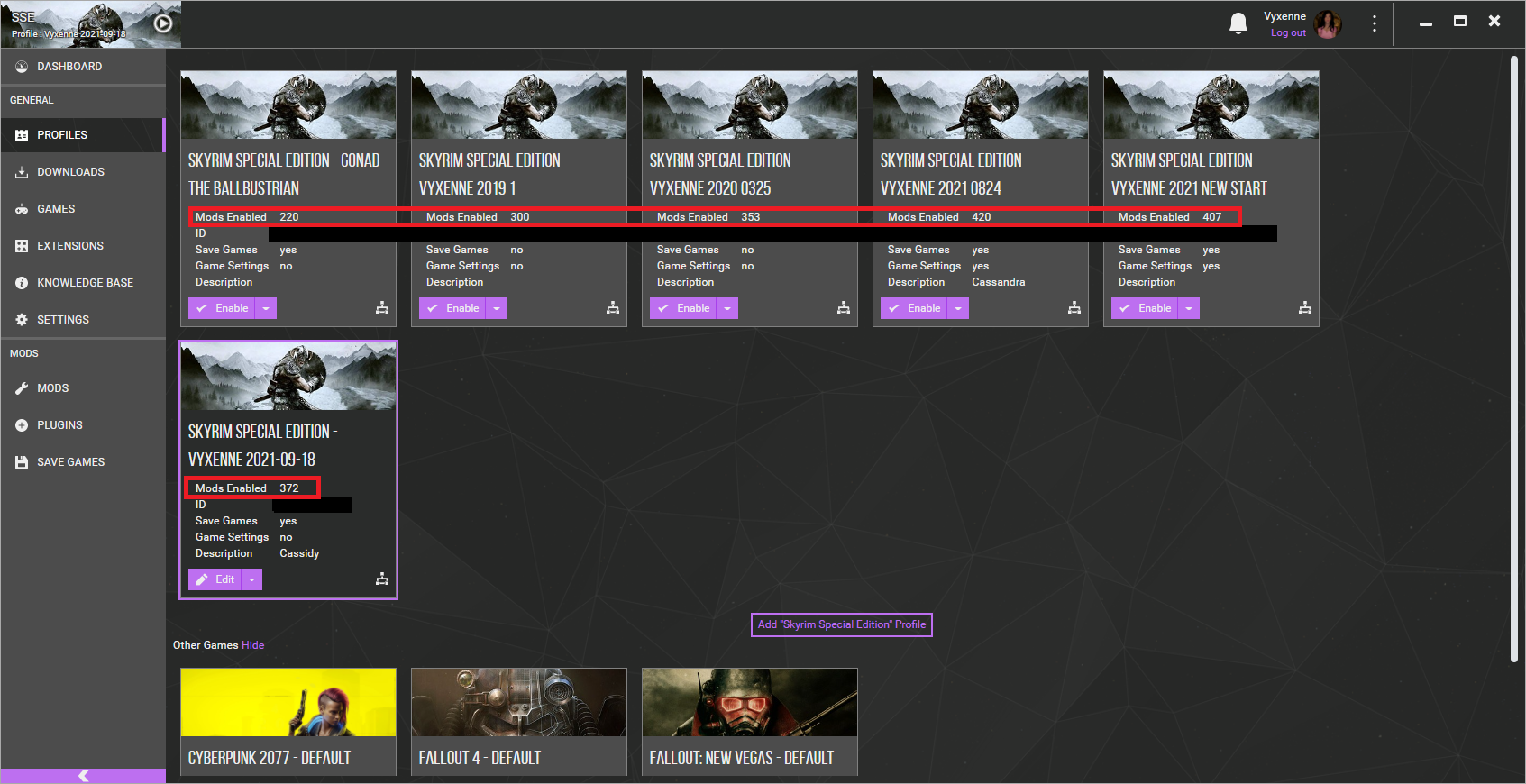Click the Vyxenne 2021 New Start profile image
Viewport: 1526px width, 784px height.
pos(1211,105)
